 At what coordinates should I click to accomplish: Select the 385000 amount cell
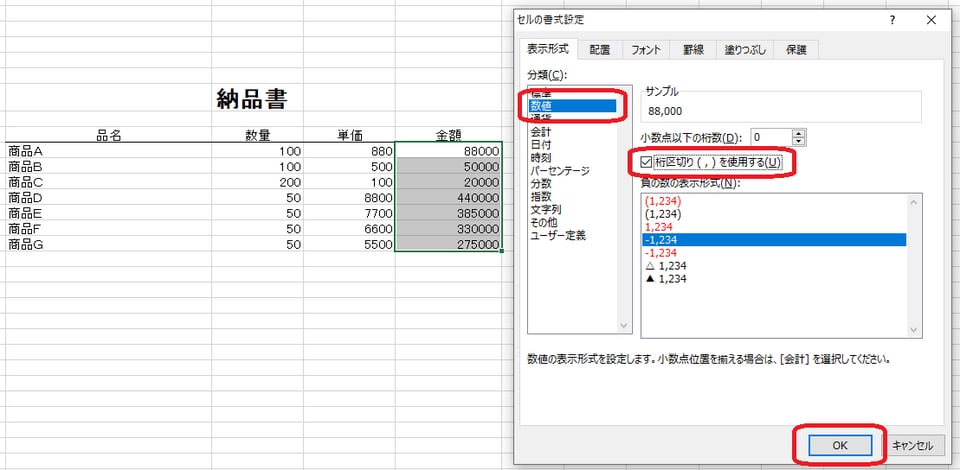(448, 213)
